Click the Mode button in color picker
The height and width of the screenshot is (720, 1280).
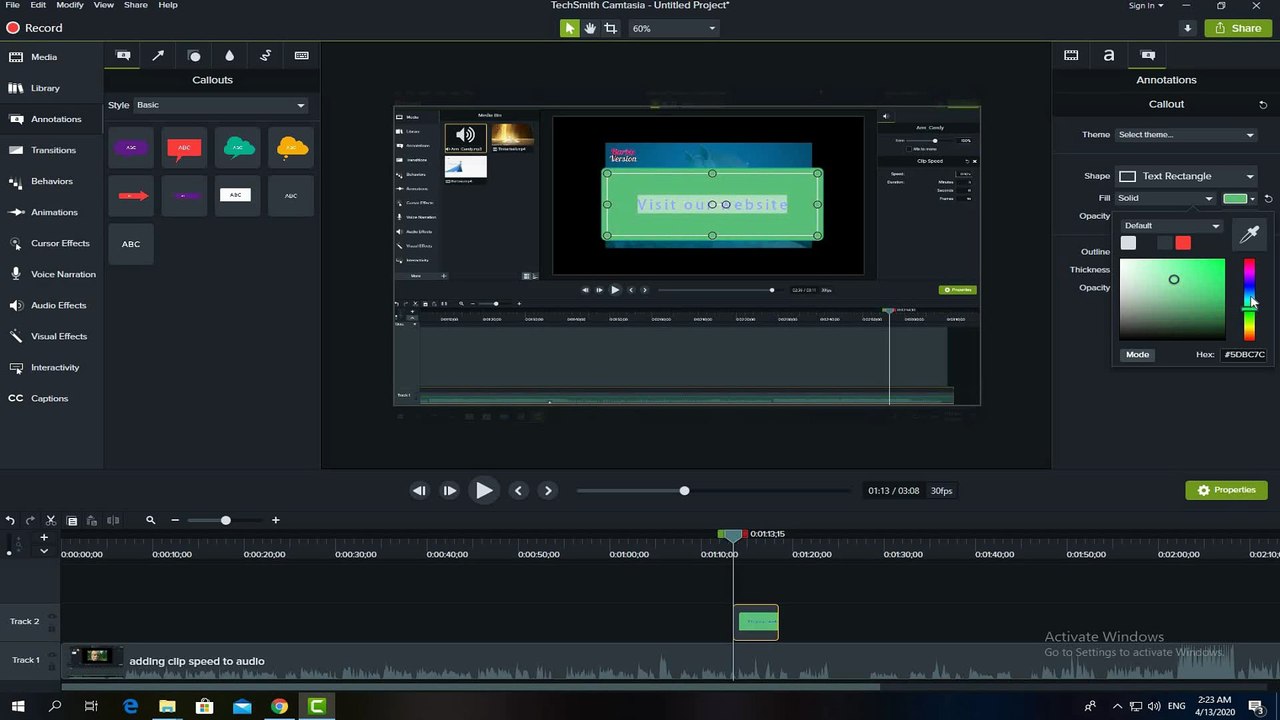click(x=1137, y=355)
